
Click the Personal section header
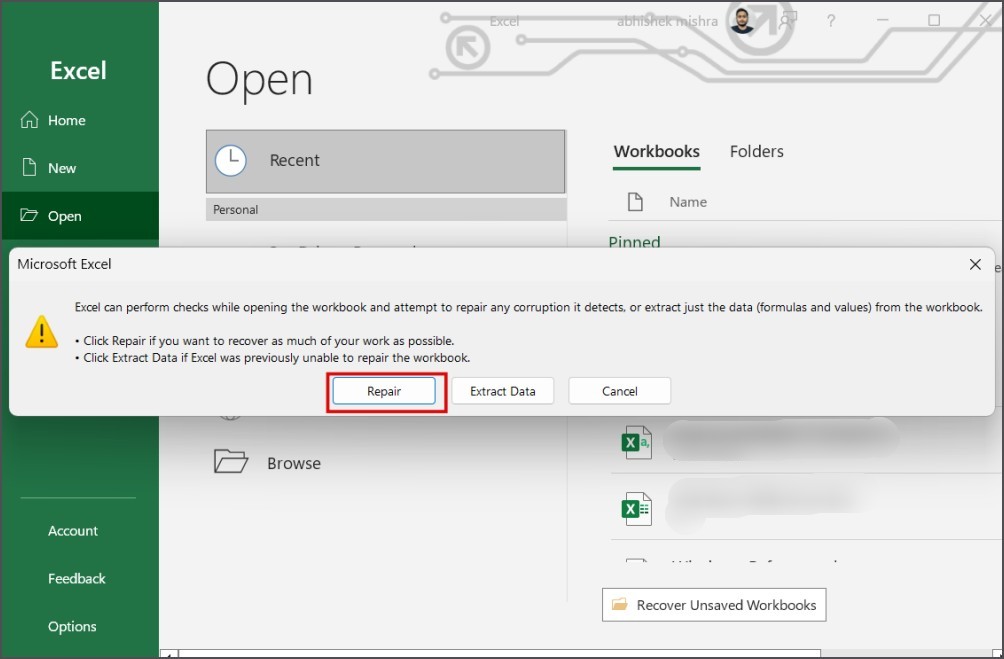point(386,209)
